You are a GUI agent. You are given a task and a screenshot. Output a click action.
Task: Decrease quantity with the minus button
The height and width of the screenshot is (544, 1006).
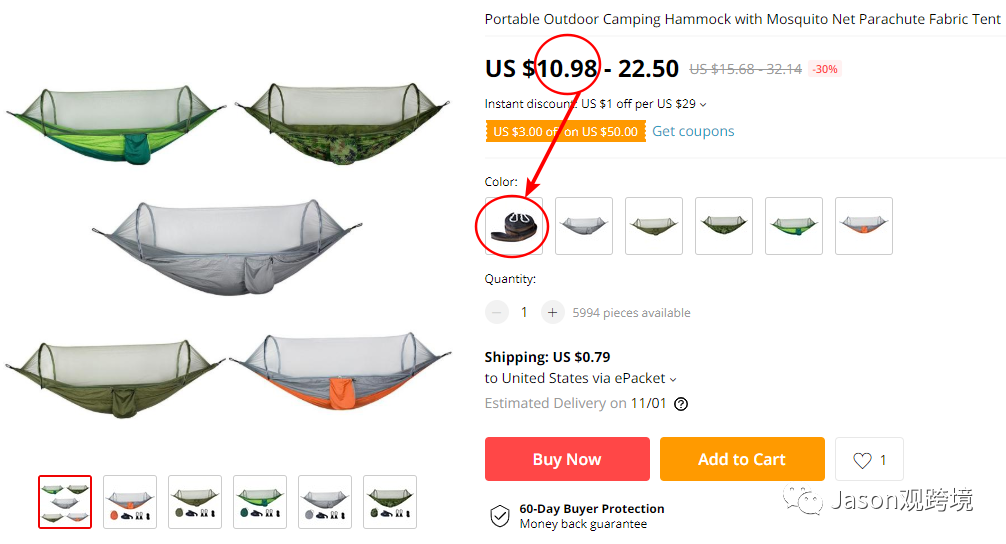(497, 313)
